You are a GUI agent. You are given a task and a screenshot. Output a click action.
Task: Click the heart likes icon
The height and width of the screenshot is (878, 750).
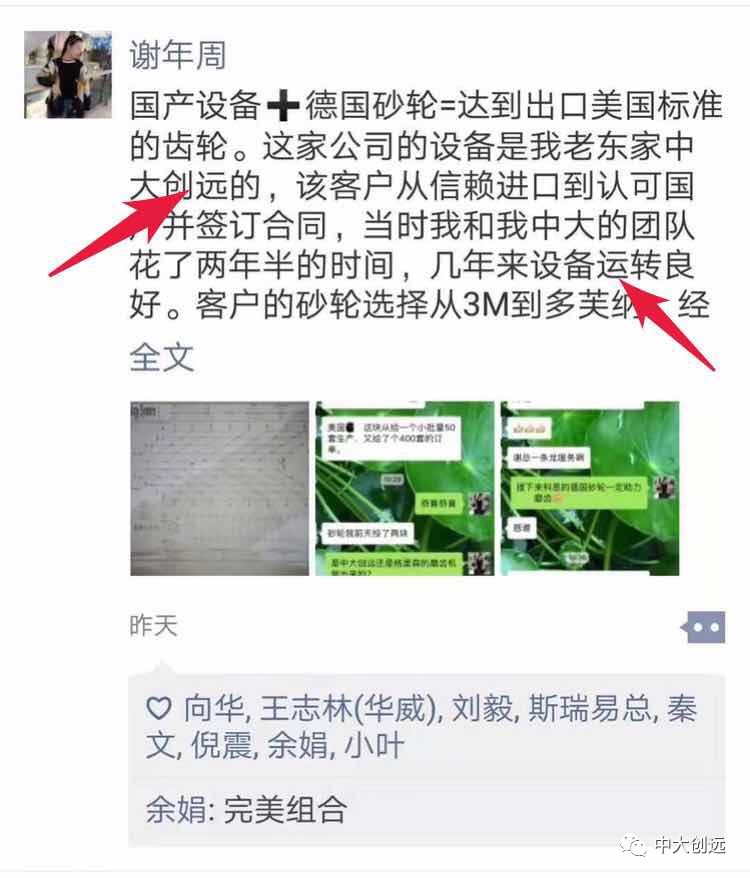(159, 708)
